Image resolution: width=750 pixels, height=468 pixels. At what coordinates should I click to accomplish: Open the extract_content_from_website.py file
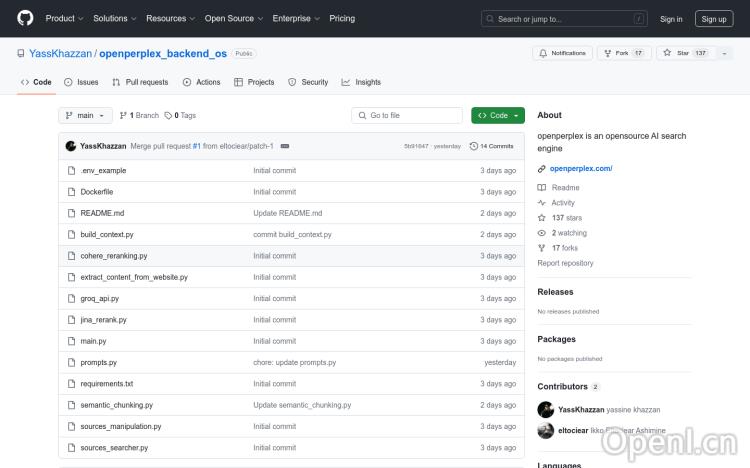click(134, 277)
